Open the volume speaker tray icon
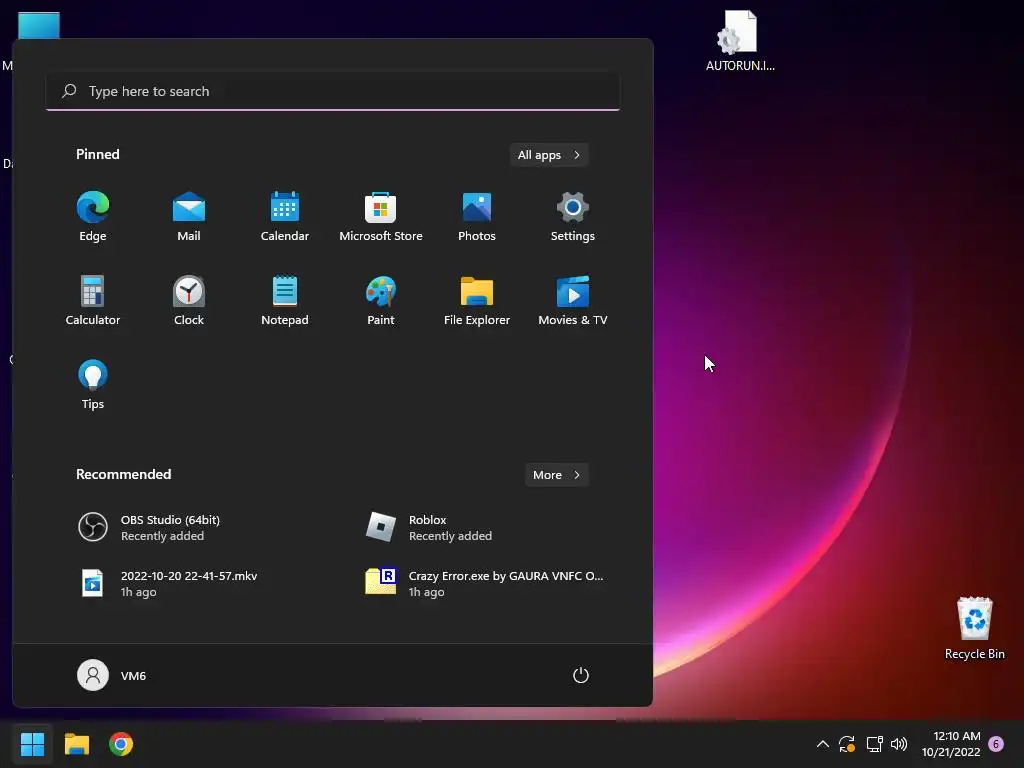Image resolution: width=1024 pixels, height=768 pixels. (899, 744)
